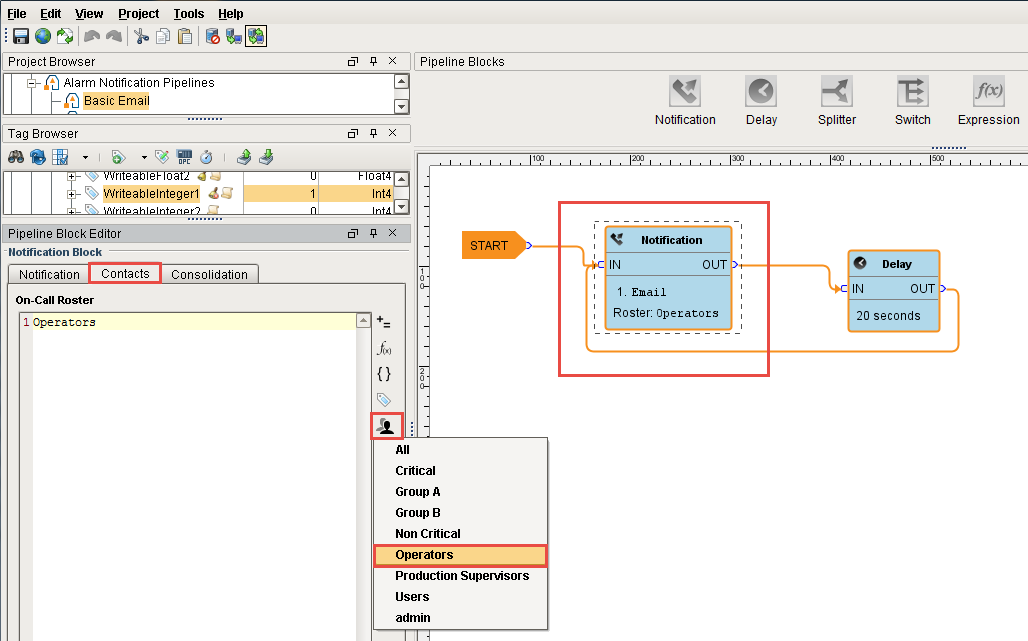Click the Save floppy disk icon
This screenshot has height=641, width=1028.
[x=20, y=37]
